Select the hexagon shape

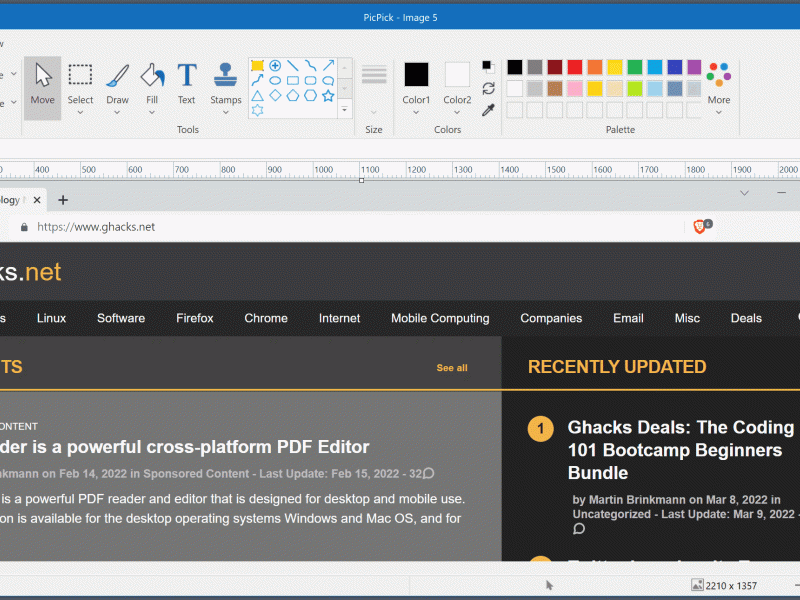(310, 95)
